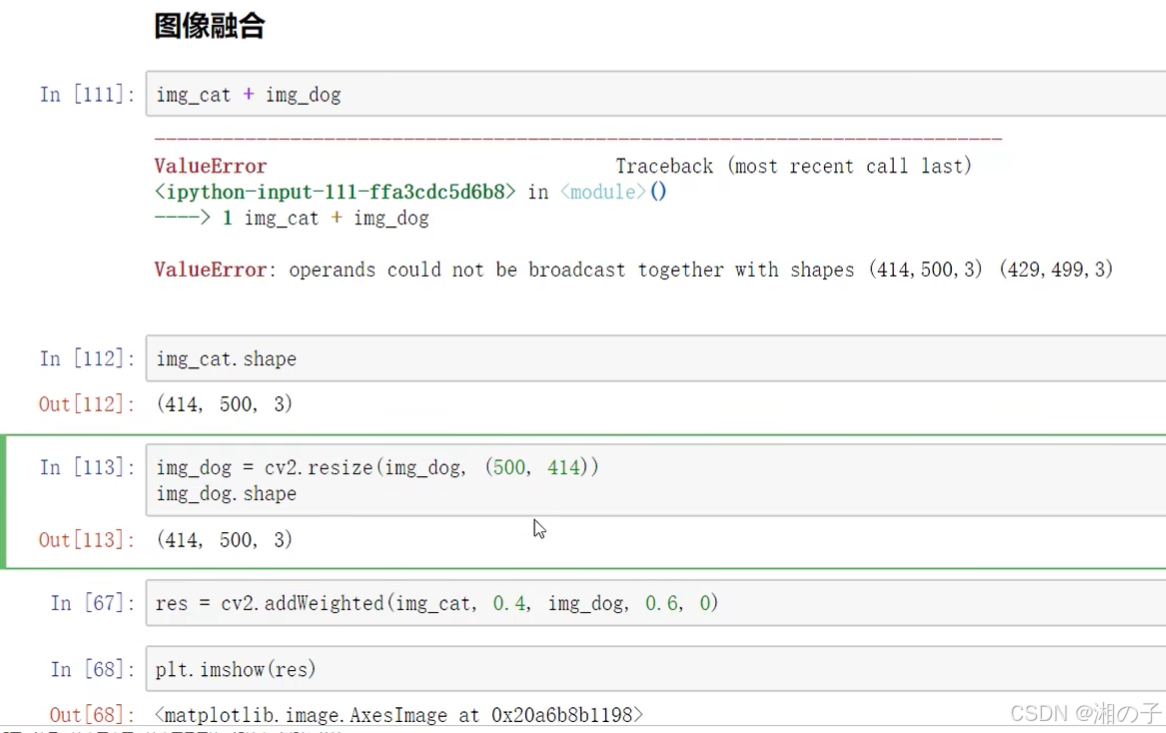1166x733 pixels.
Task: Click the Out[112]: prompt label
Action: coord(86,404)
